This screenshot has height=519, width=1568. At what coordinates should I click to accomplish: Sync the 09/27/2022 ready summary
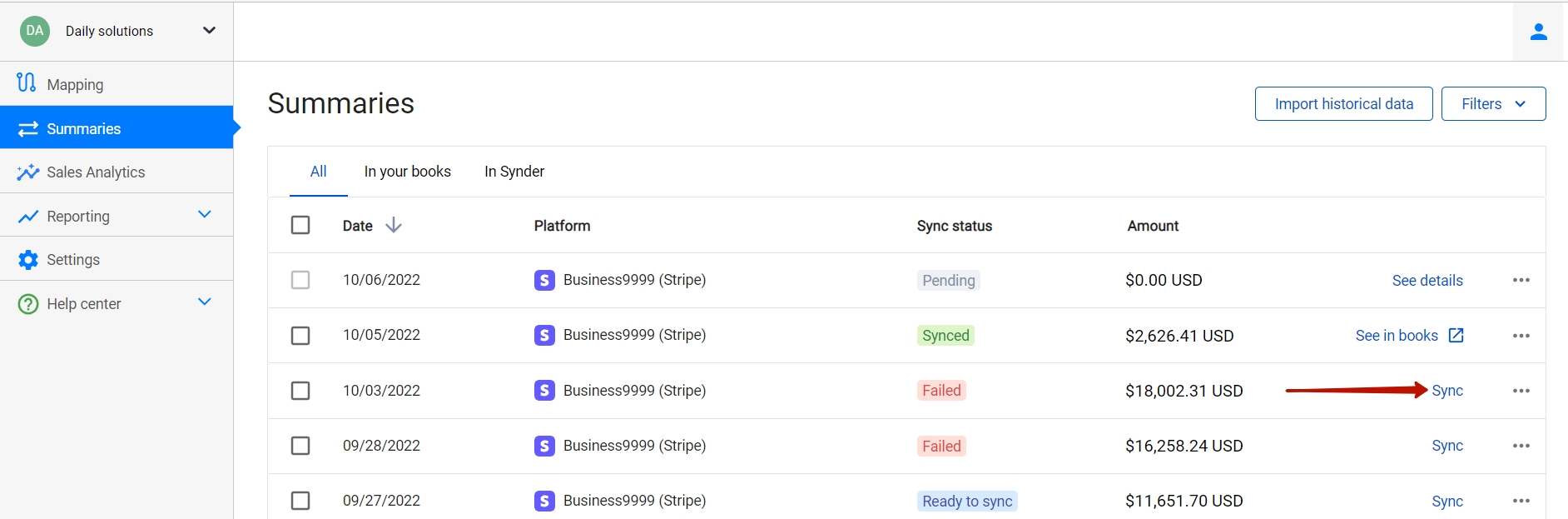coord(1447,502)
